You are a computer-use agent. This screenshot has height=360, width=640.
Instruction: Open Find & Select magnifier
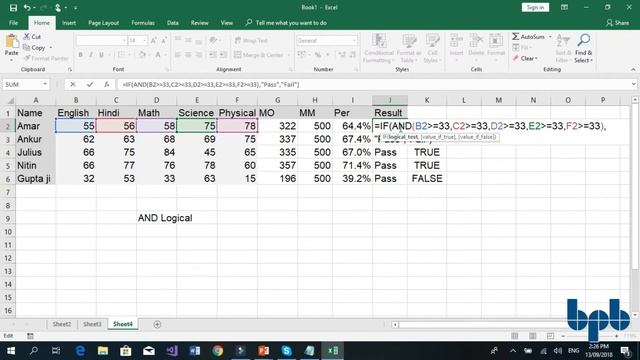click(583, 48)
